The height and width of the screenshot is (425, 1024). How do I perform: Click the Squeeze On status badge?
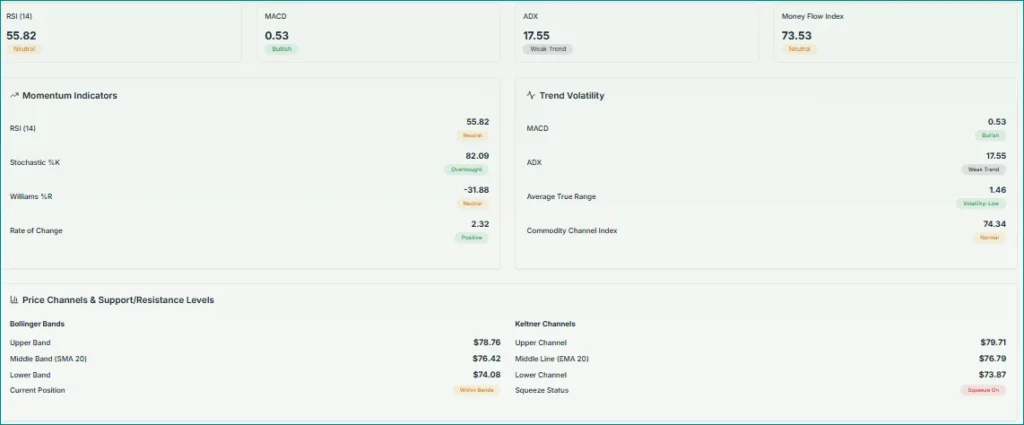click(982, 390)
